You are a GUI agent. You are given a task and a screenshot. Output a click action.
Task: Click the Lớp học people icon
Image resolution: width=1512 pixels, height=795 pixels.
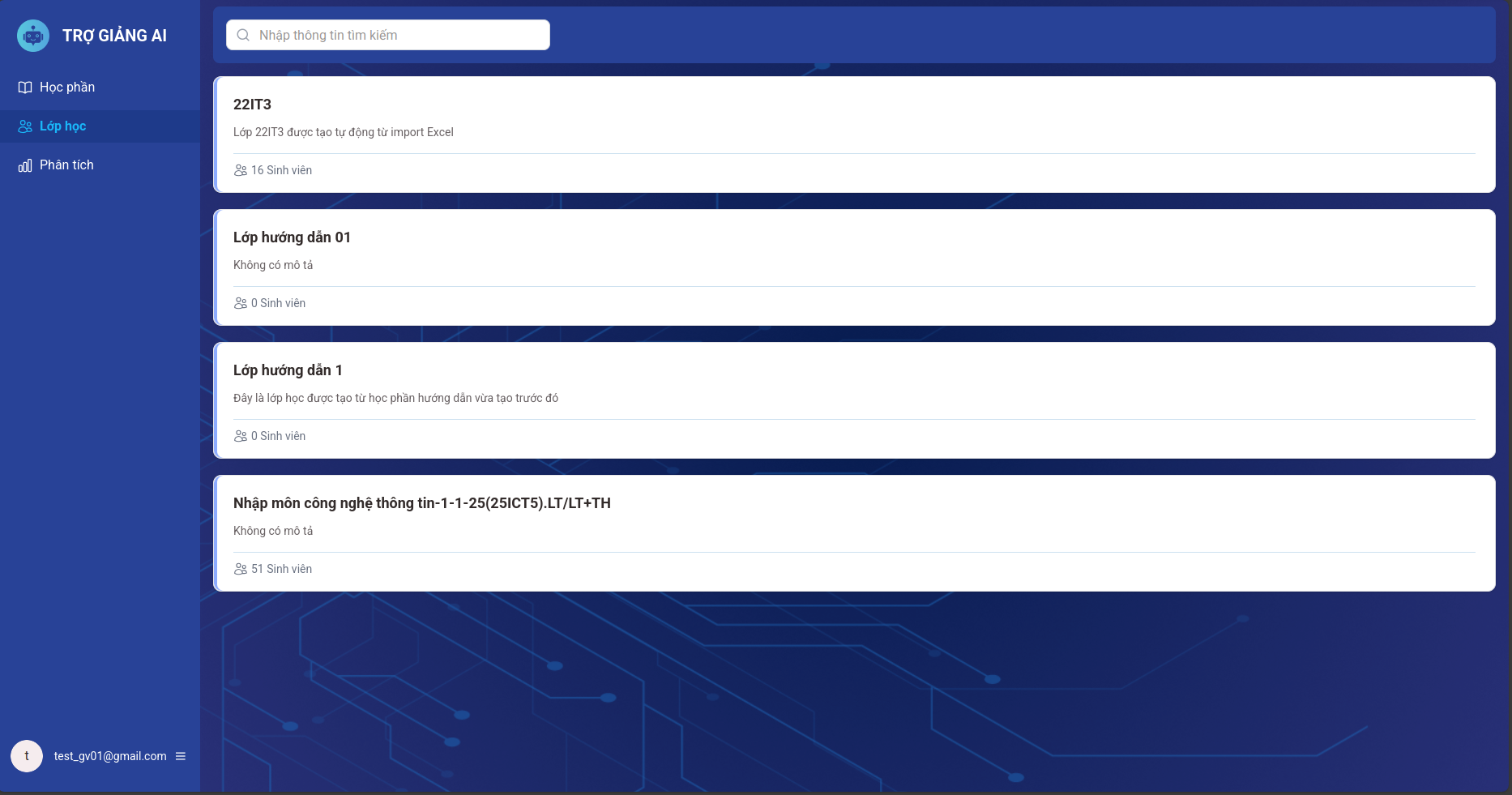coord(25,126)
